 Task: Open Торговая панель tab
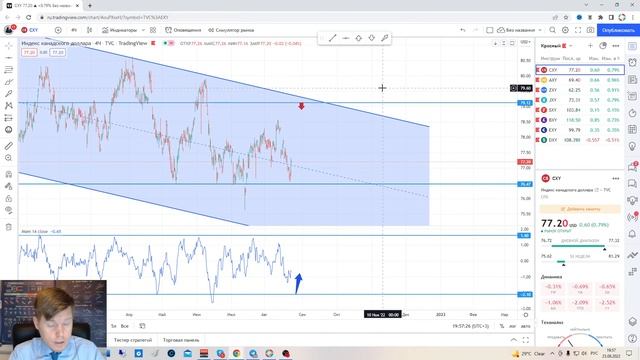pyautogui.click(x=181, y=340)
